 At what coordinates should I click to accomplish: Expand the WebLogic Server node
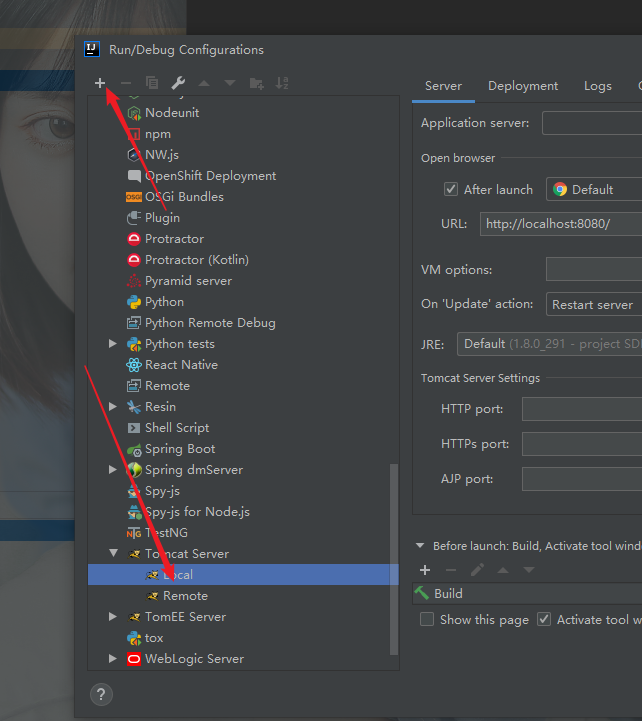pyautogui.click(x=113, y=658)
